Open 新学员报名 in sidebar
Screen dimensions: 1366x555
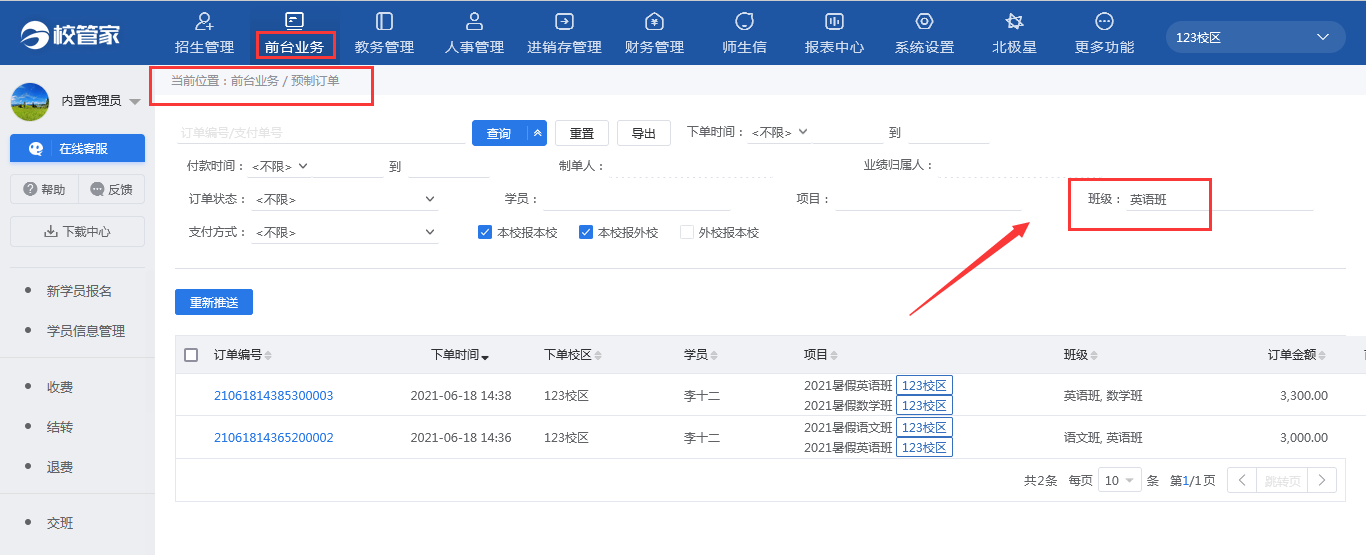tap(79, 291)
